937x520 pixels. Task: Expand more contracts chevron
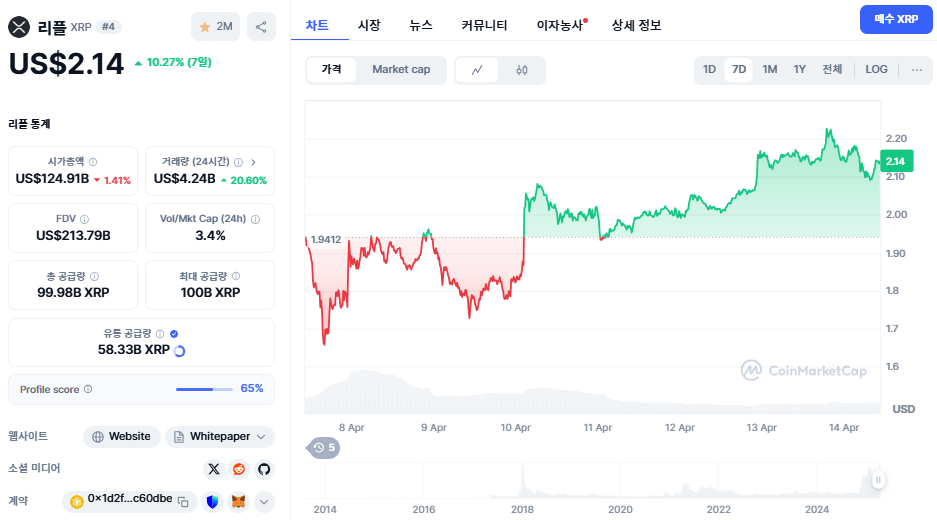point(264,501)
